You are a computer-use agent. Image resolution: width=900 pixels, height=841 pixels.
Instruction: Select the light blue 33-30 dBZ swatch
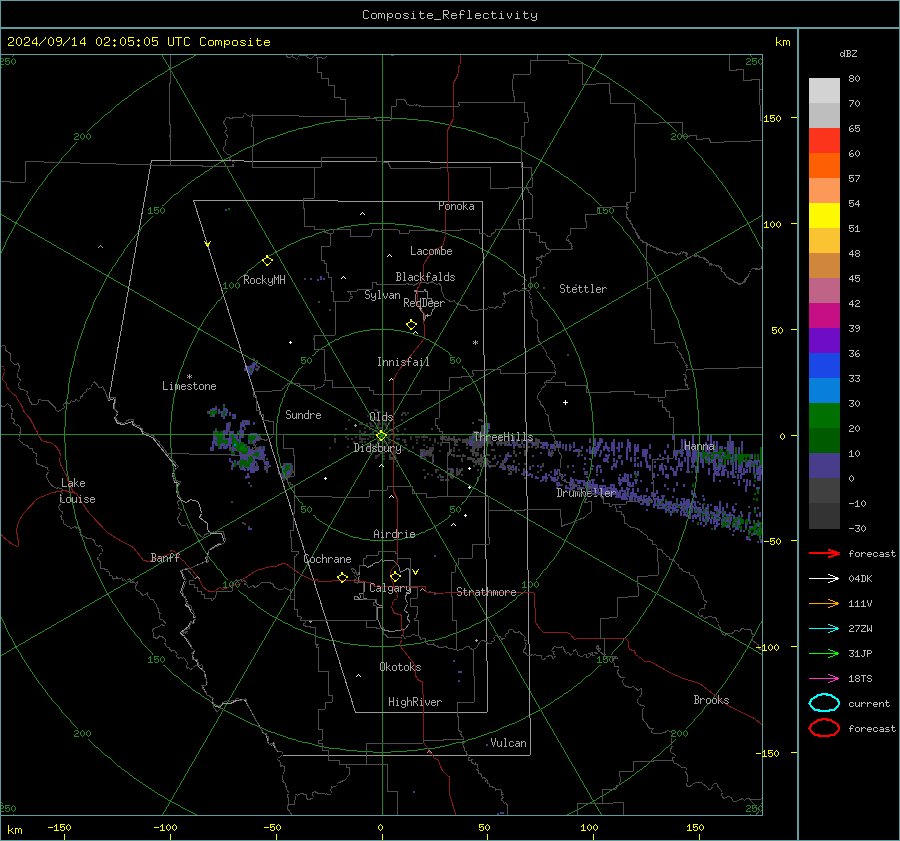click(x=824, y=391)
